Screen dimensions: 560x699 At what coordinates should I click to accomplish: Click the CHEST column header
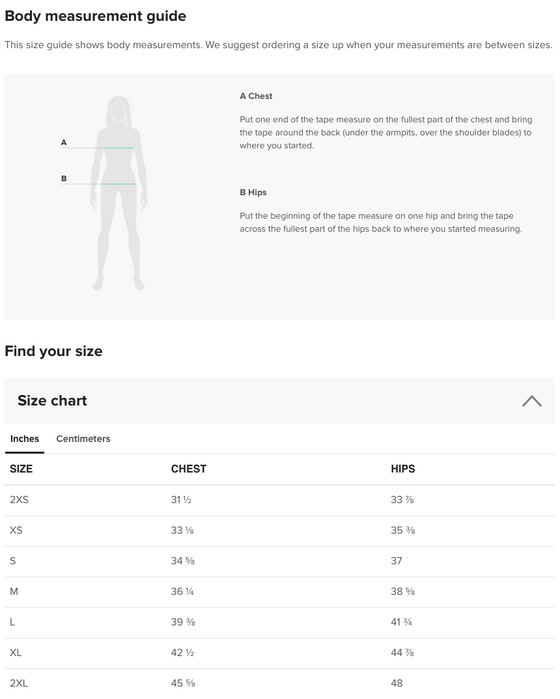189,469
